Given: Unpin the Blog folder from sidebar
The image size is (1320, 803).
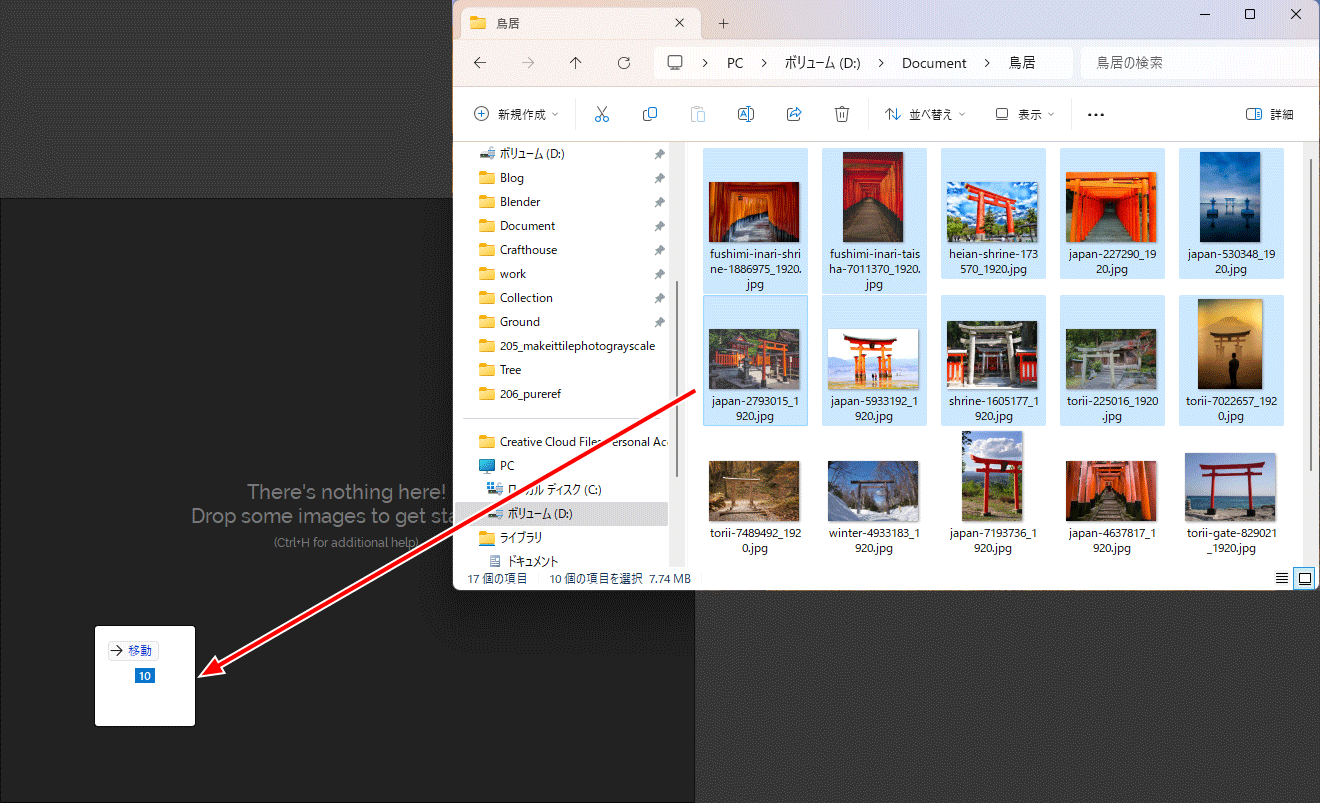Looking at the screenshot, I should tap(657, 177).
